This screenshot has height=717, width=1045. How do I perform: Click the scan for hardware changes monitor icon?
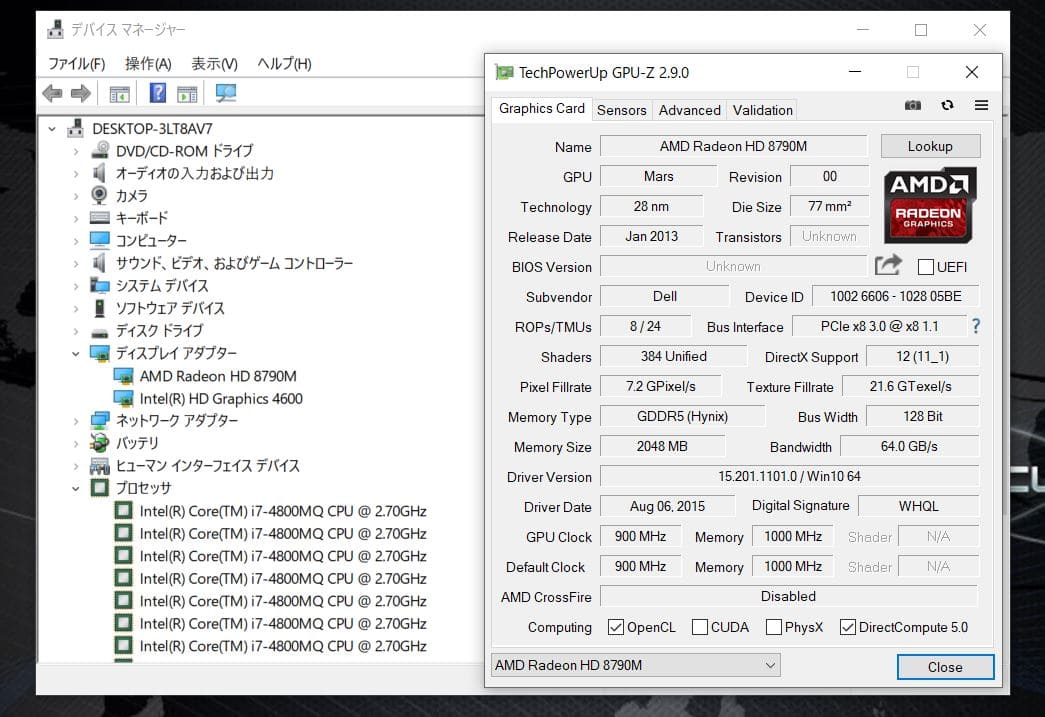pyautogui.click(x=226, y=93)
